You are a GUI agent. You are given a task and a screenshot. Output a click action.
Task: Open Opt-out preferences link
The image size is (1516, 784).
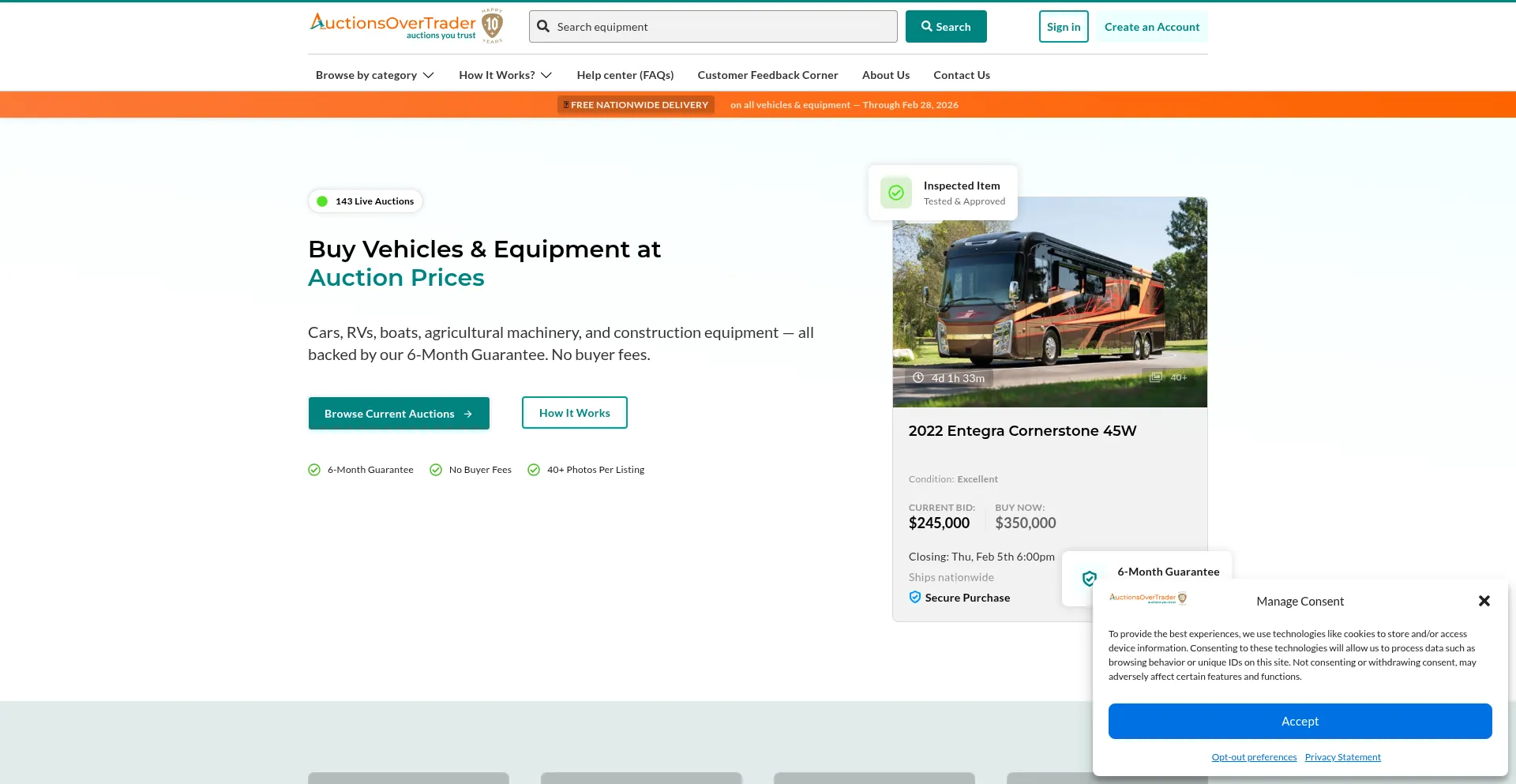click(x=1255, y=757)
